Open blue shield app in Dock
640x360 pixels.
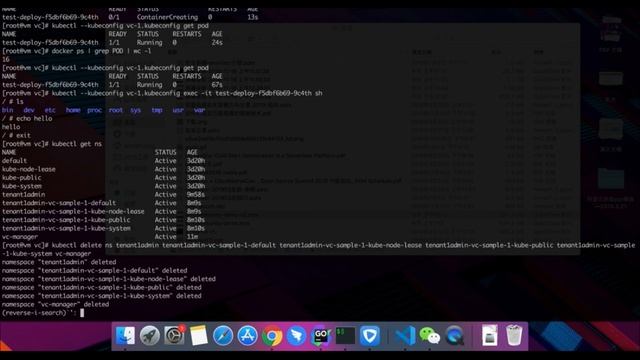coord(370,336)
